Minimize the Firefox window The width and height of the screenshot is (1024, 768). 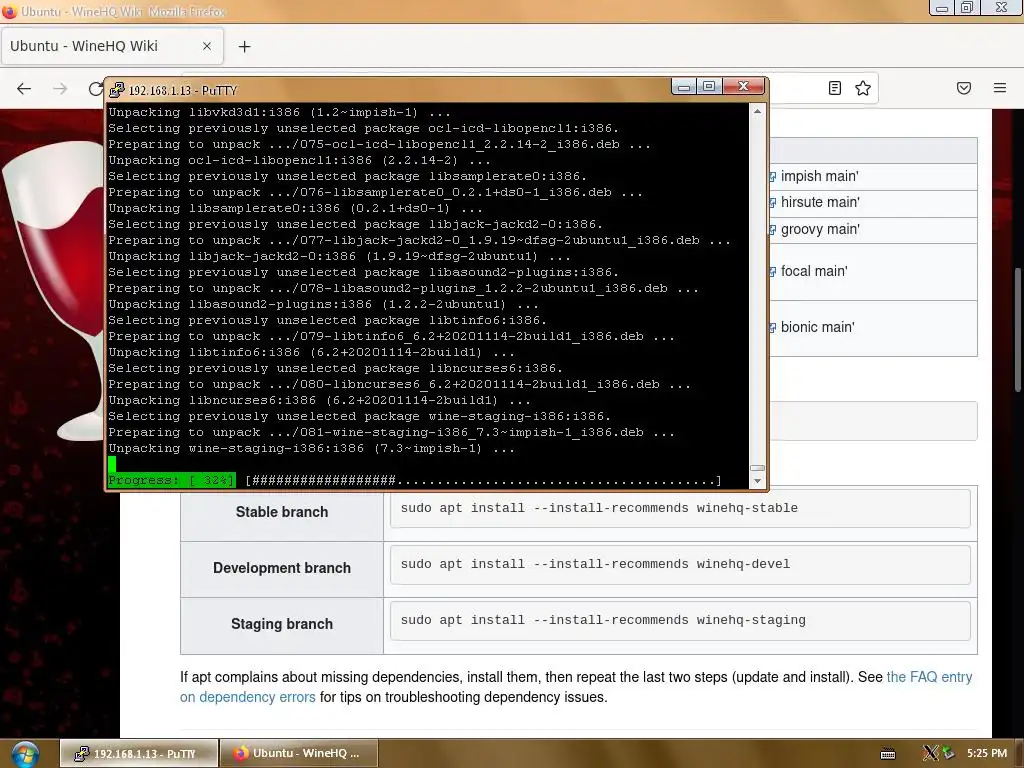[942, 8]
